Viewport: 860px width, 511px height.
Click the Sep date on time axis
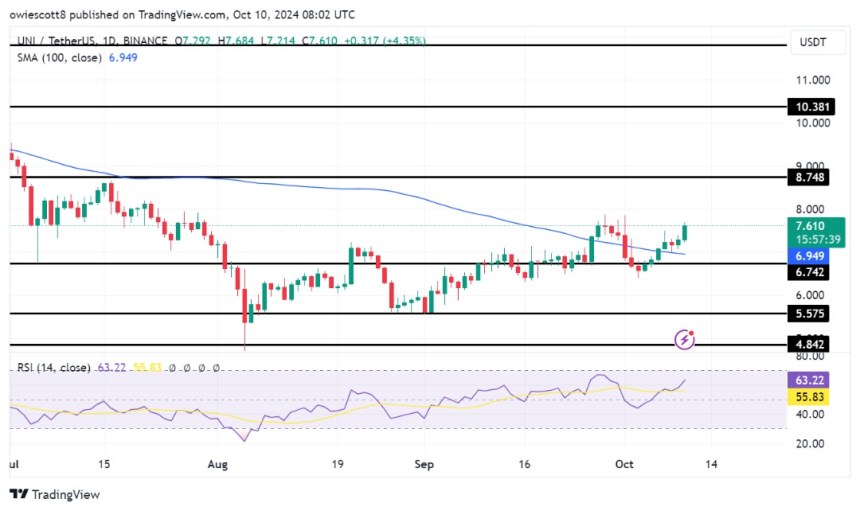tap(424, 464)
